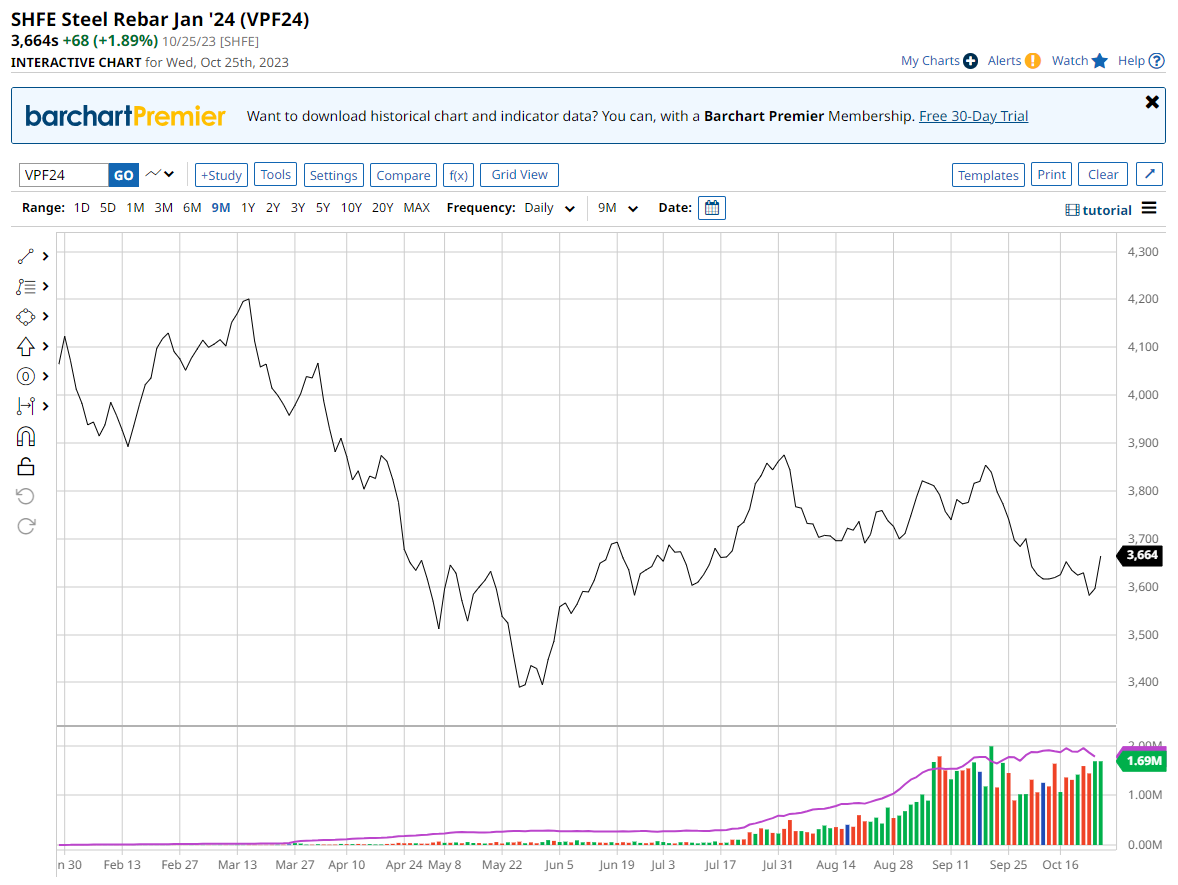Focus the VPF24 symbol input field

point(64,175)
